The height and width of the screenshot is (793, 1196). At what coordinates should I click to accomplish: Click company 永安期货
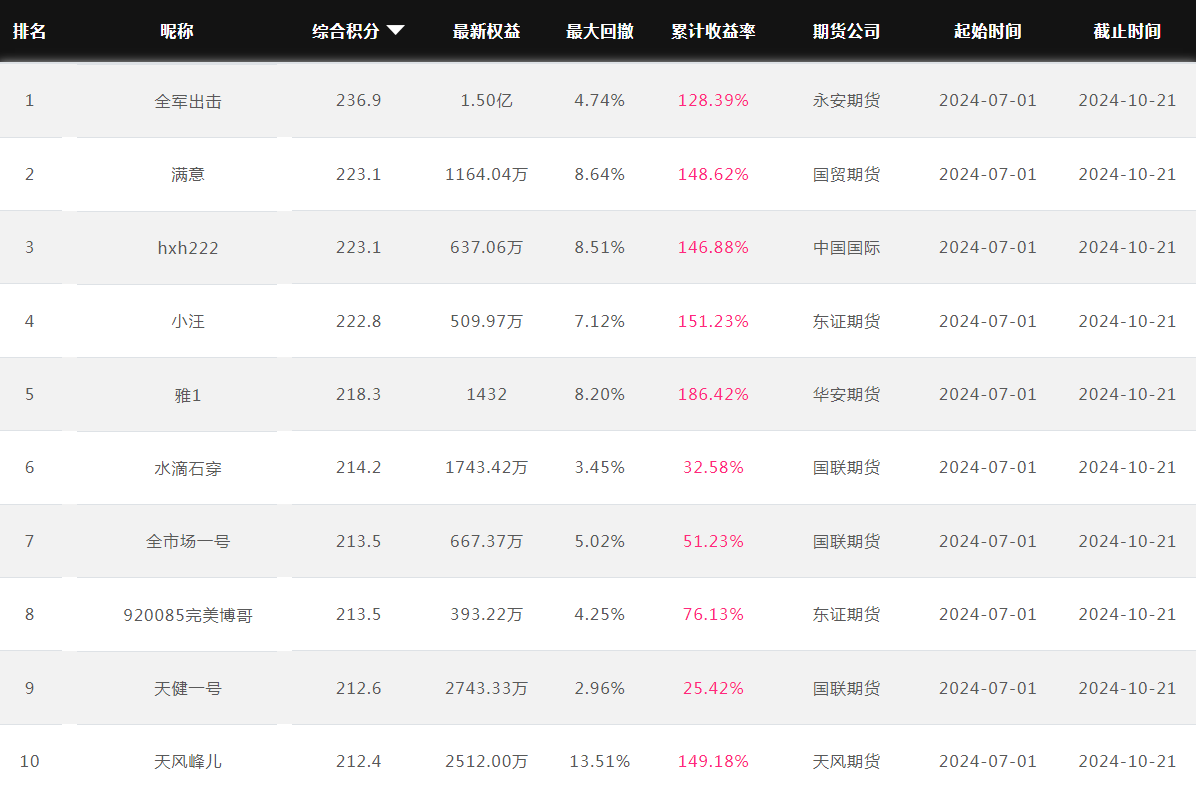(847, 101)
